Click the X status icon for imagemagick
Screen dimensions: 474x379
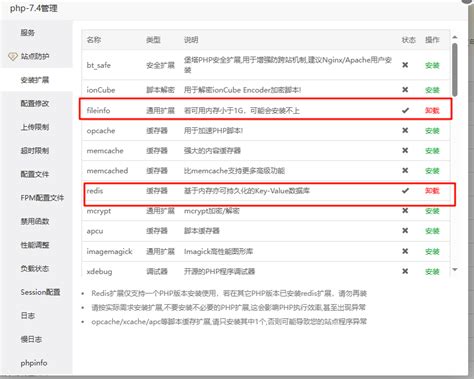pos(405,251)
